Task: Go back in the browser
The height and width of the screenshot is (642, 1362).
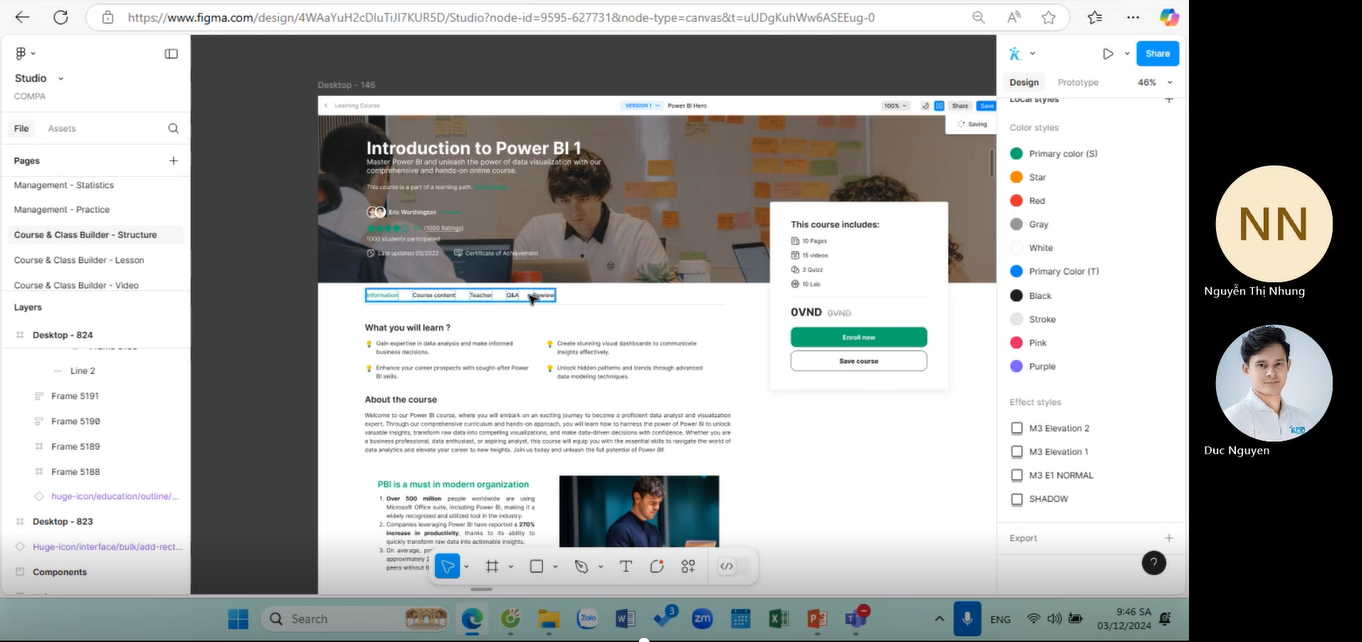Action: 22,17
